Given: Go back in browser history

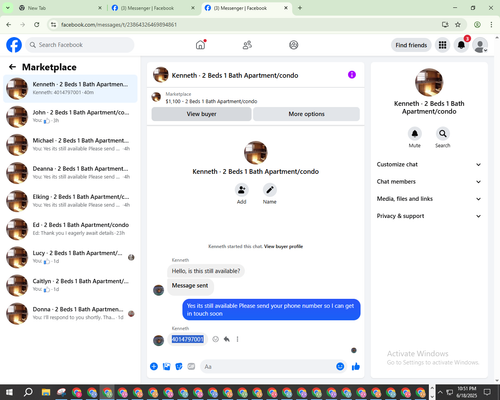Looking at the screenshot, I should [9, 25].
